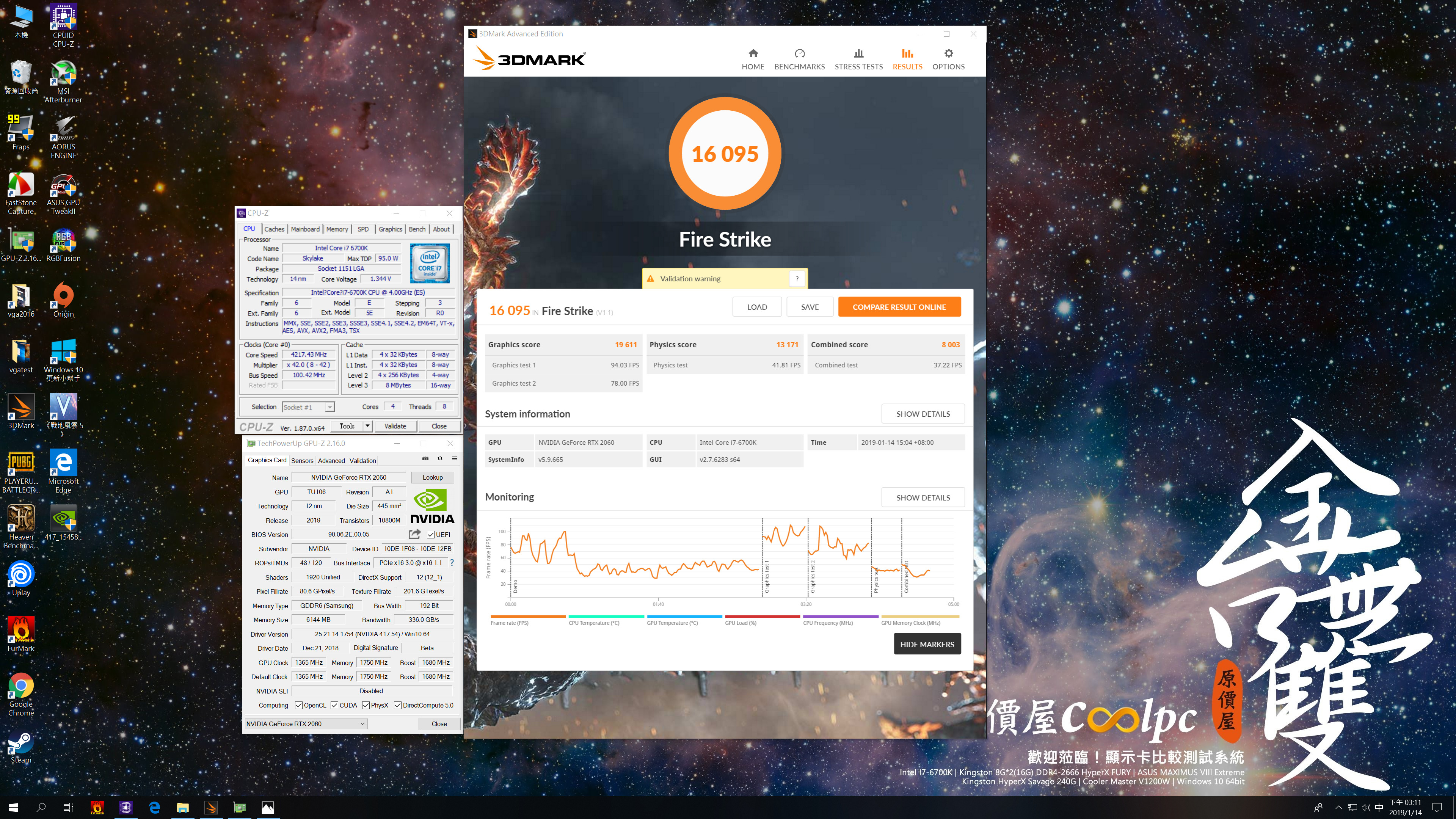Toggle the Frame rate (FPS) orange legend

point(528,620)
